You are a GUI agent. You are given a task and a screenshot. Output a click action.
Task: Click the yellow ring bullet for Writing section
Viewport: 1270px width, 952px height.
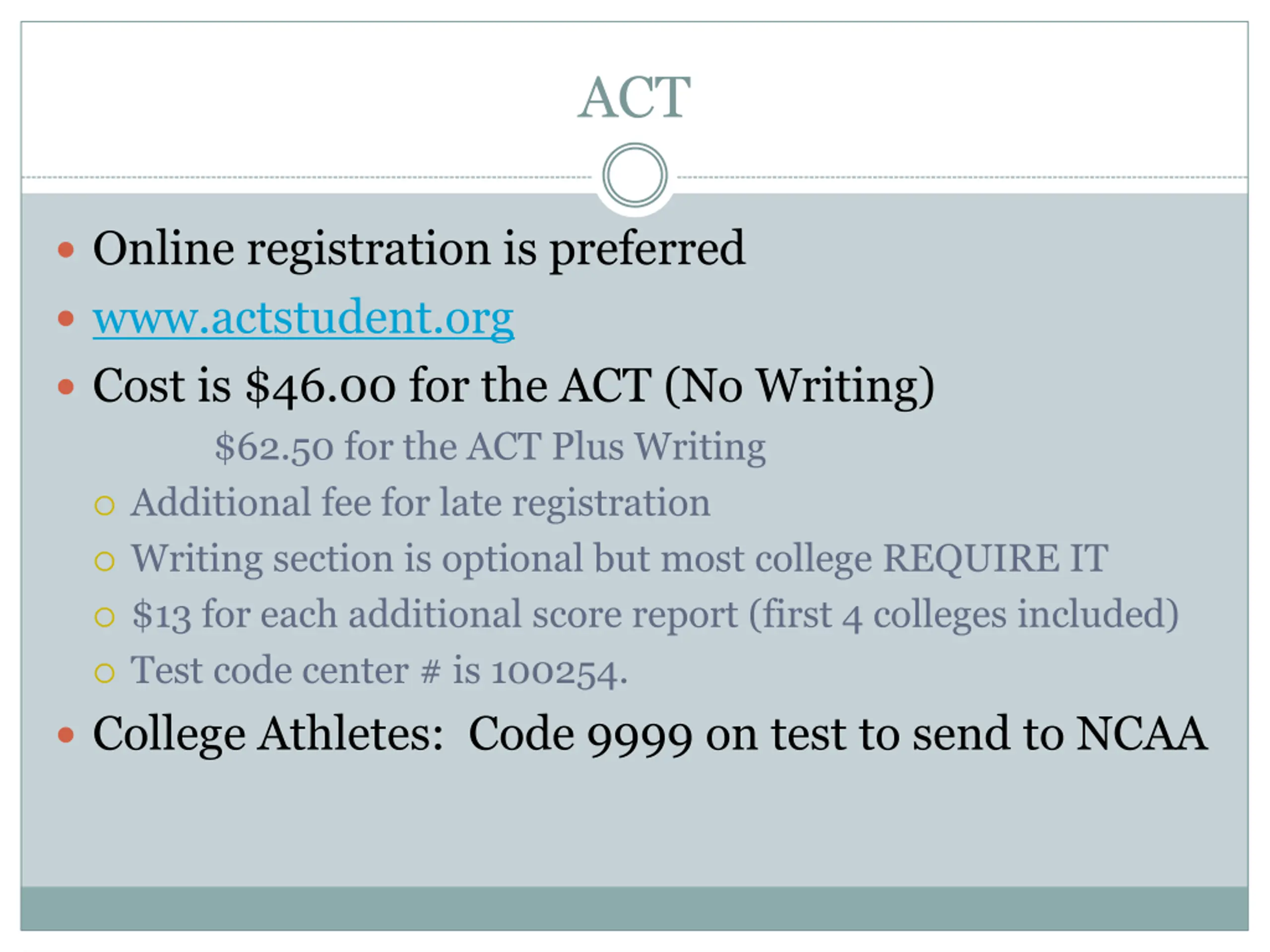105,561
